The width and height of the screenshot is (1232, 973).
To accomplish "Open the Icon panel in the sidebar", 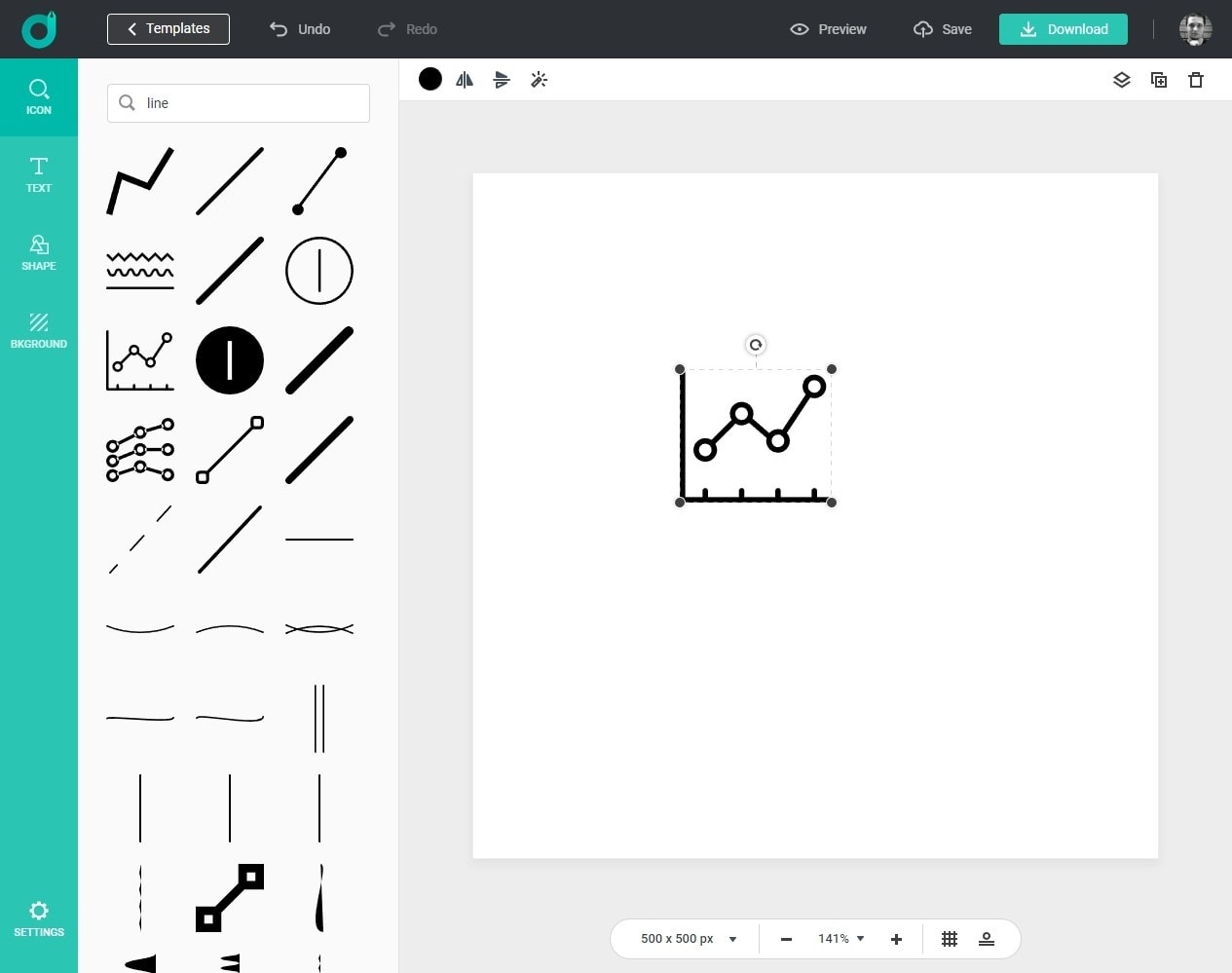I will (x=39, y=97).
